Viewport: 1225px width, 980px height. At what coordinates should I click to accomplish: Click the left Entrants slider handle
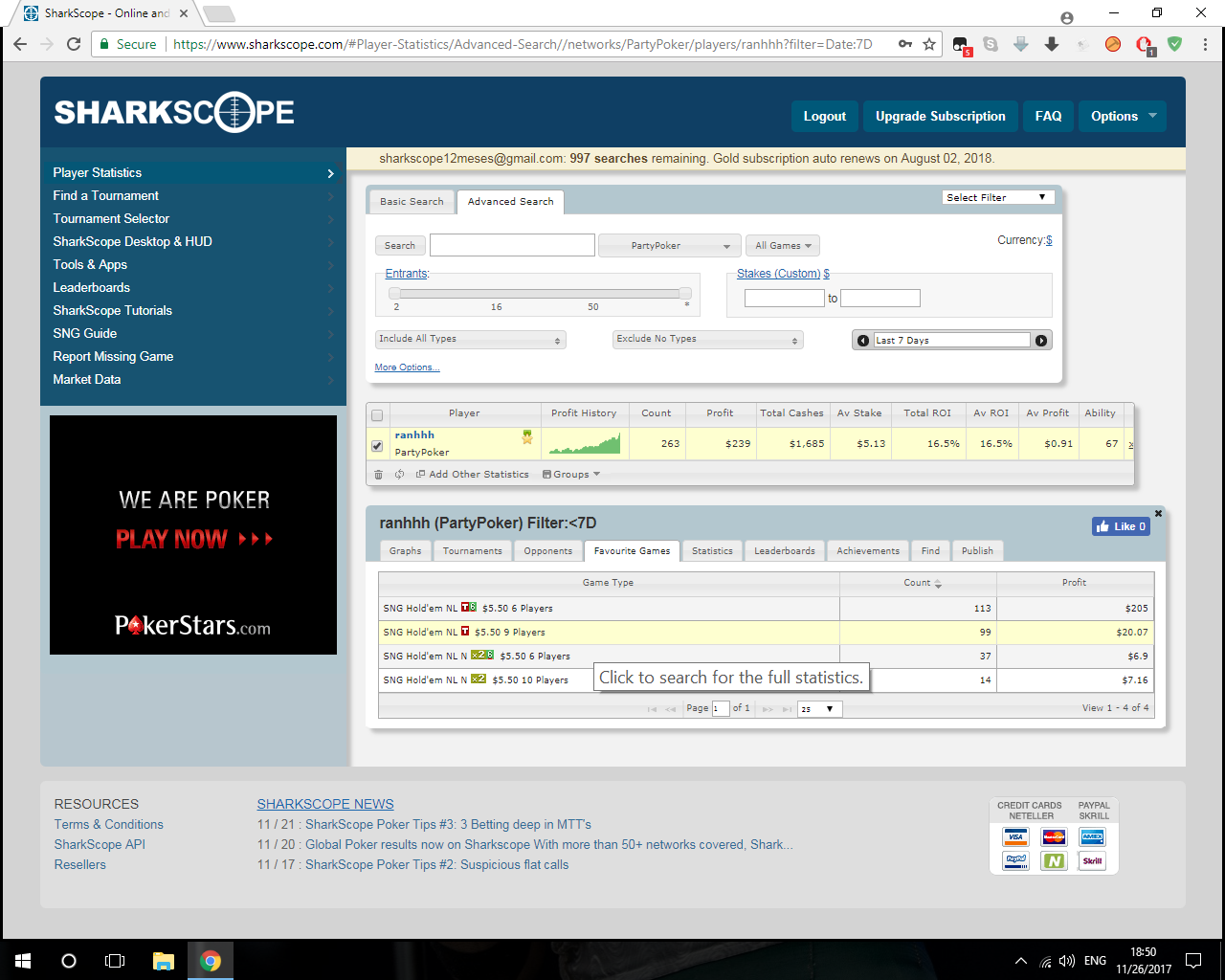(x=394, y=293)
